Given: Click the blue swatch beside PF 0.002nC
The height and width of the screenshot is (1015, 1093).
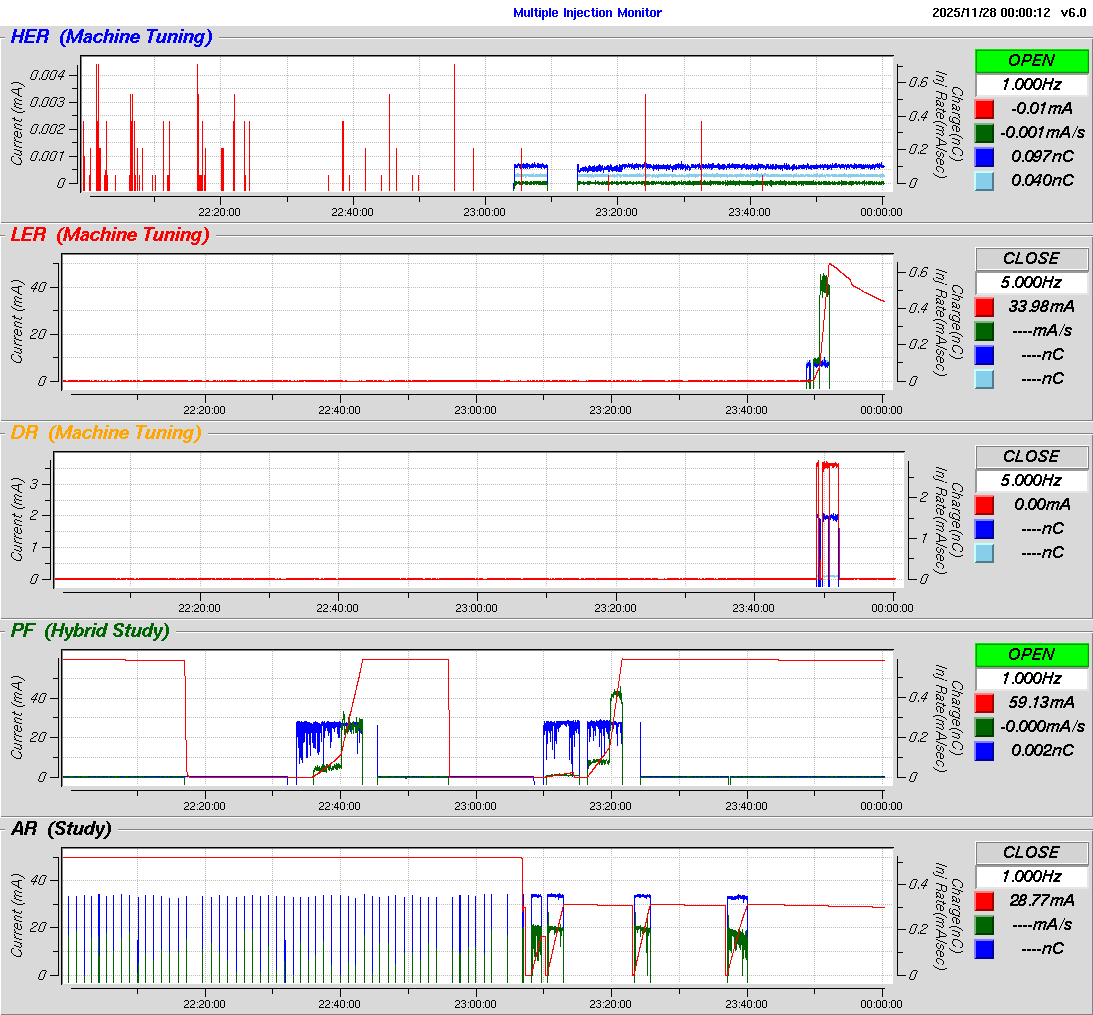Looking at the screenshot, I should [984, 750].
